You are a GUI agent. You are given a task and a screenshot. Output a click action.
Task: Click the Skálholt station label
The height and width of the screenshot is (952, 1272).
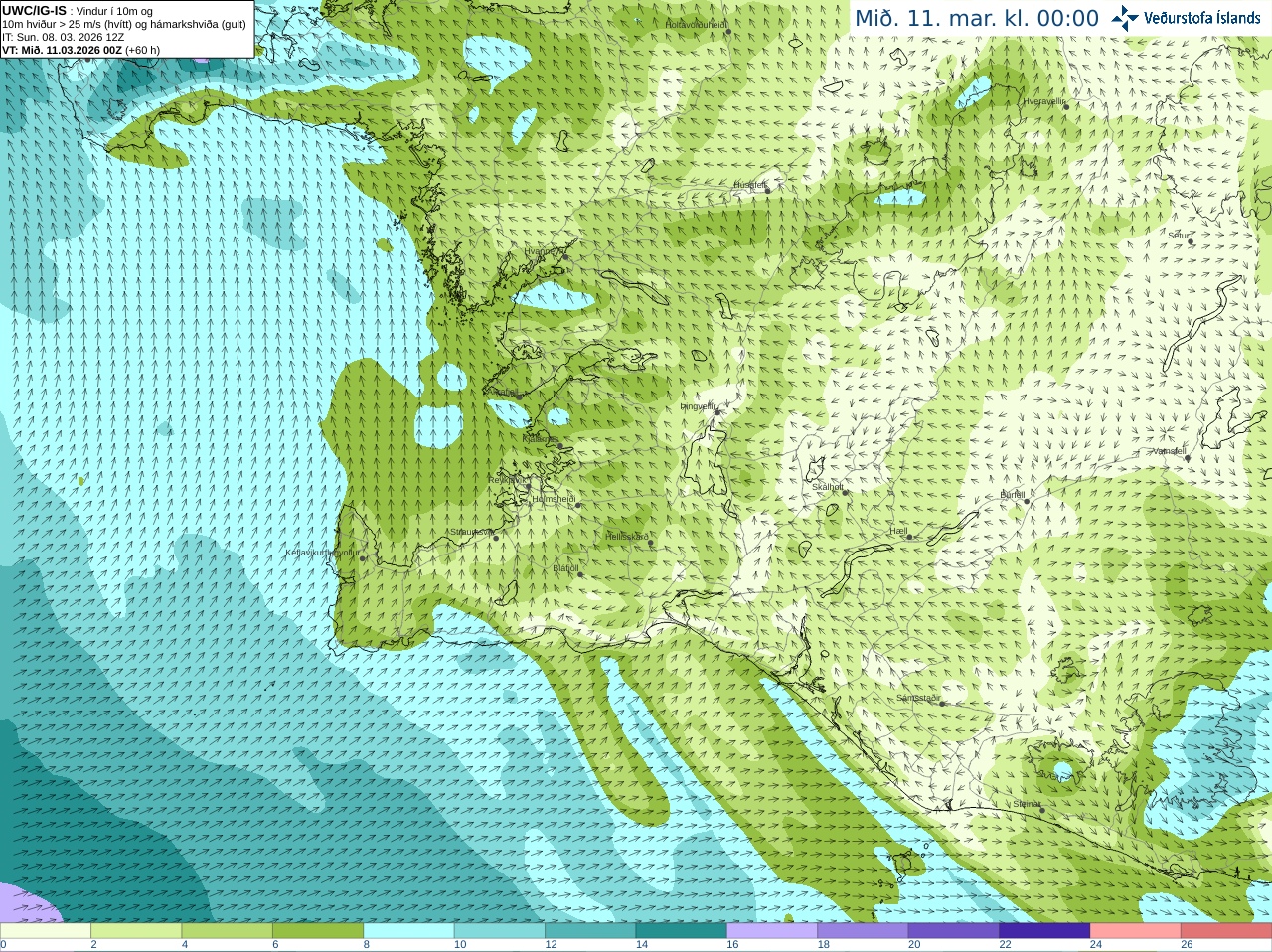(827, 487)
